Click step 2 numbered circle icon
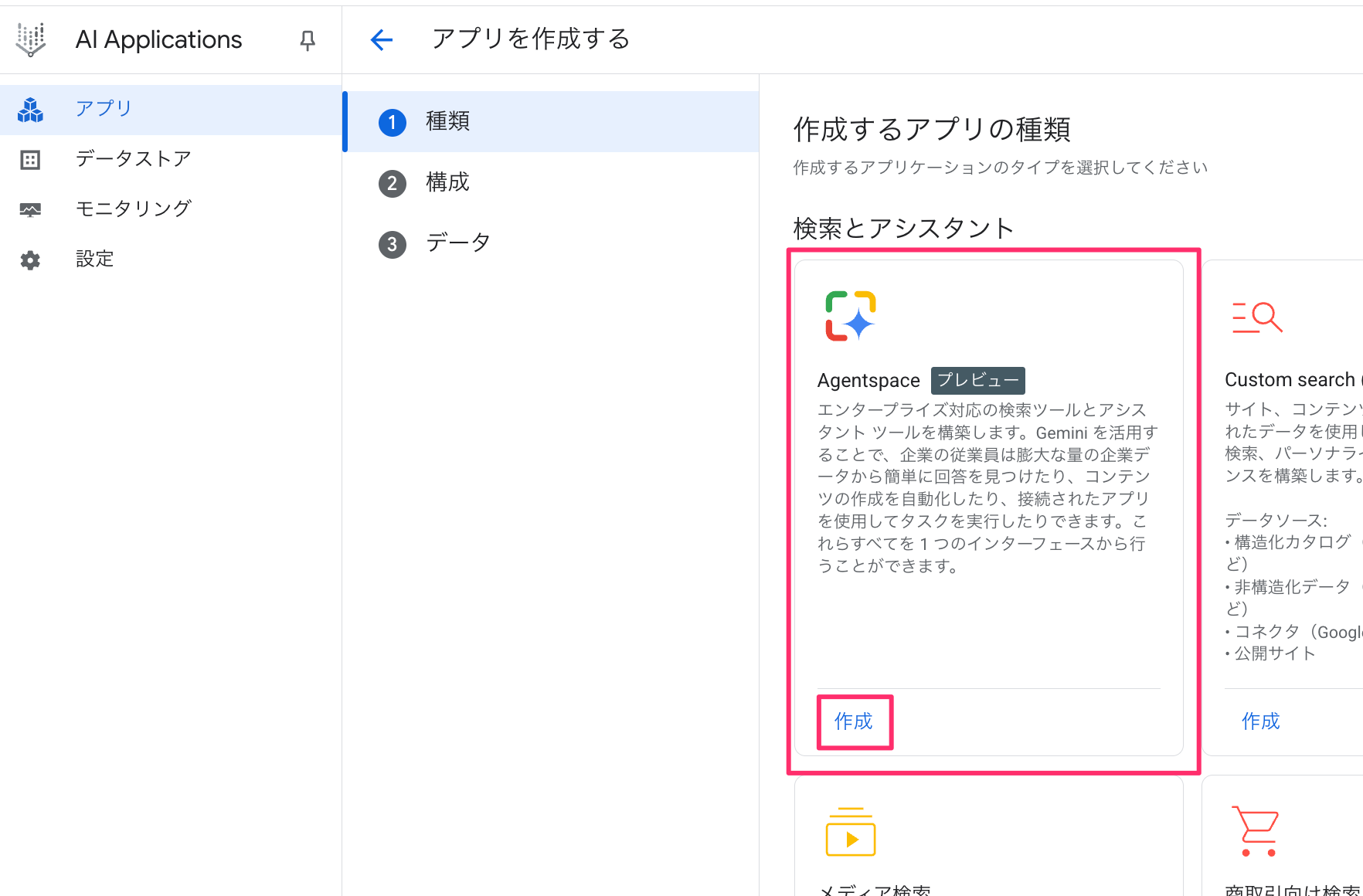The width and height of the screenshot is (1363, 896). 393,183
